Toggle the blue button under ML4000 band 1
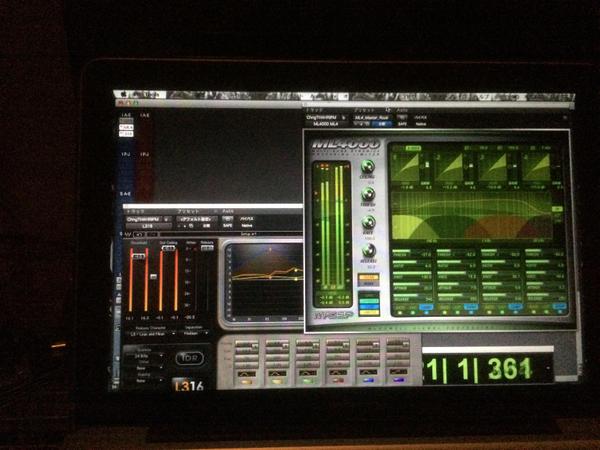The width and height of the screenshot is (600, 450). point(426,307)
